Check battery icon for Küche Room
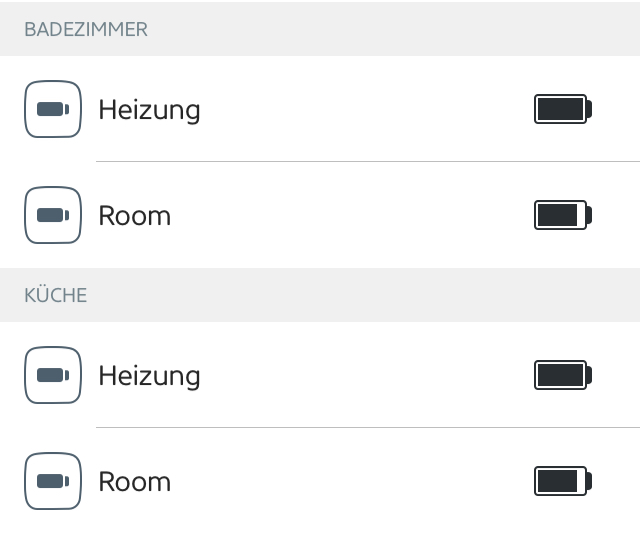Screen dimensions: 640x533 [x=563, y=481]
